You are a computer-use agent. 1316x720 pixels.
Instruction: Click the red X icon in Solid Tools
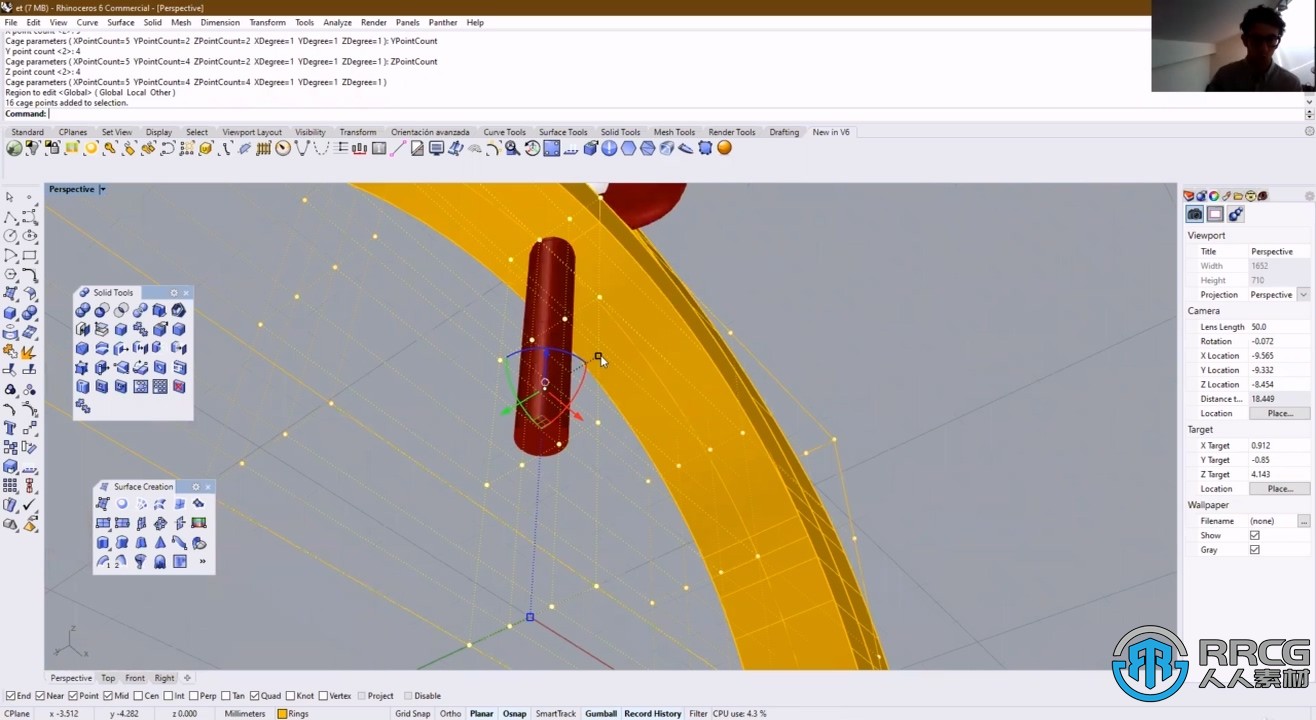179,386
